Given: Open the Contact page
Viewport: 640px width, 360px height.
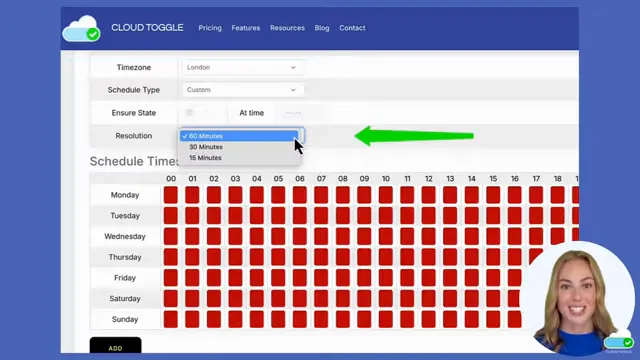Looking at the screenshot, I should pos(352,28).
